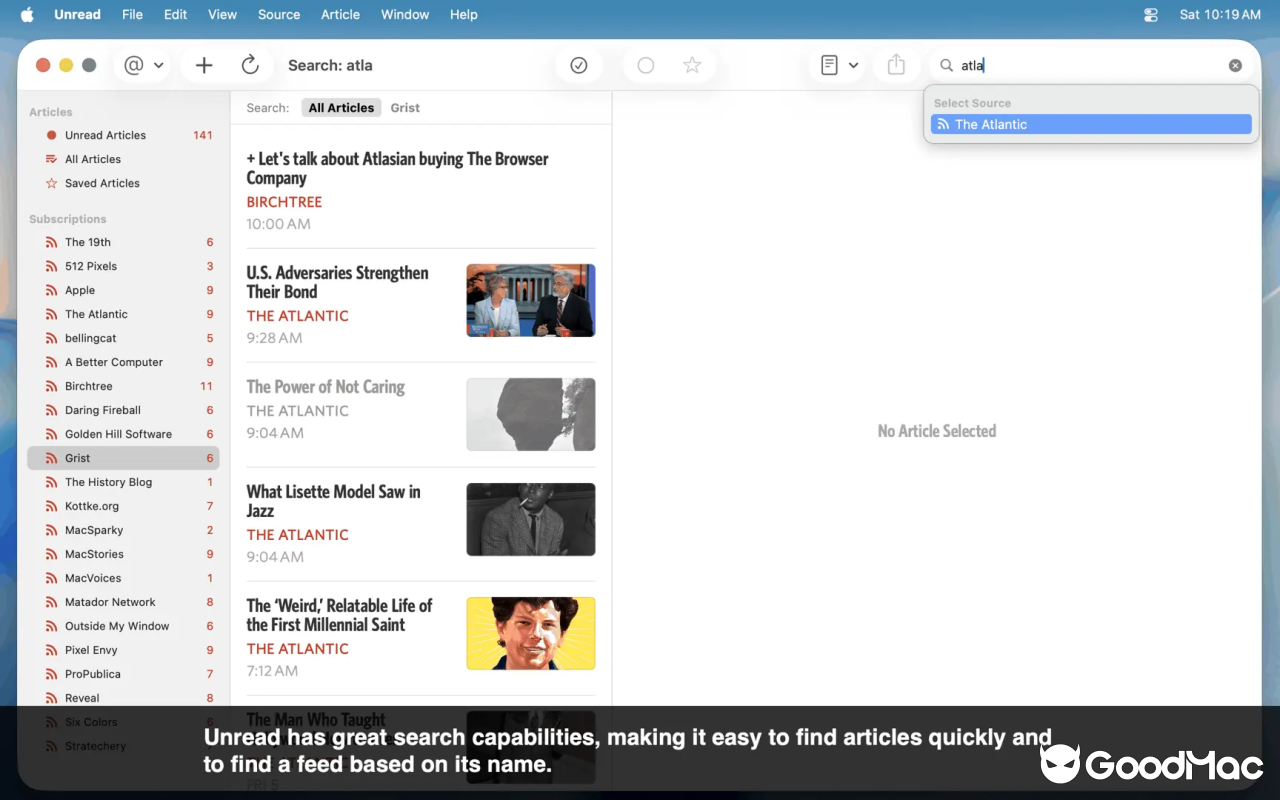Open Control Center in menu bar
Viewport: 1280px width, 800px height.
point(1151,14)
